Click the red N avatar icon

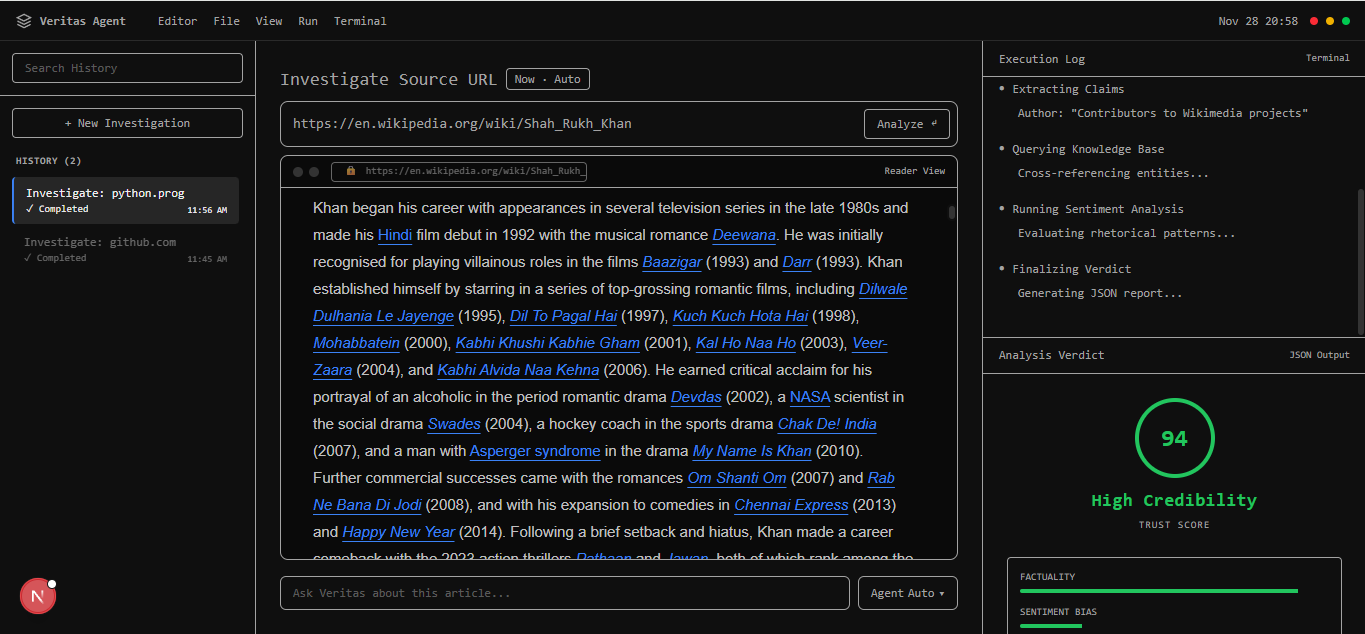38,596
